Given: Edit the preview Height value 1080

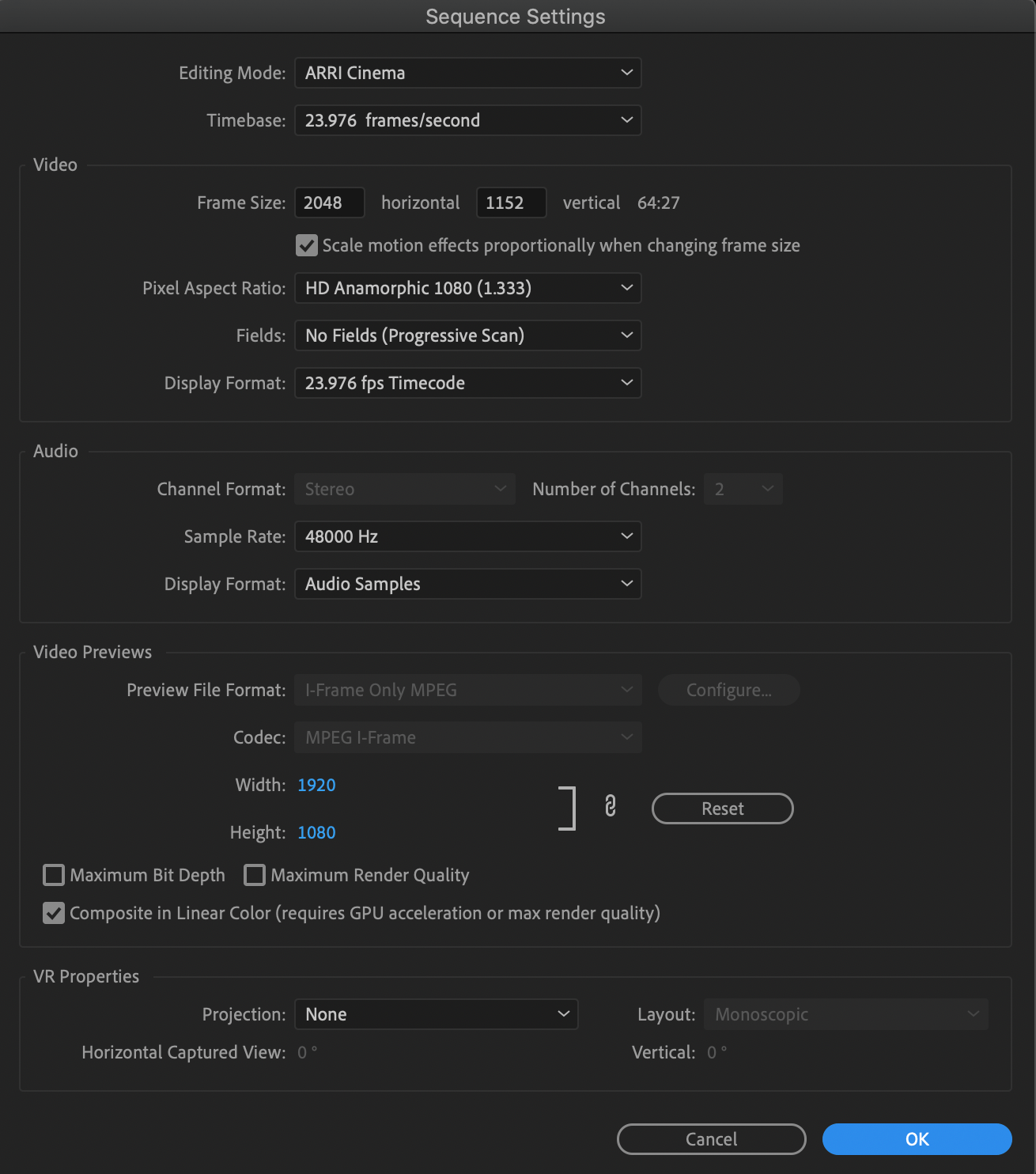Looking at the screenshot, I should 316,832.
